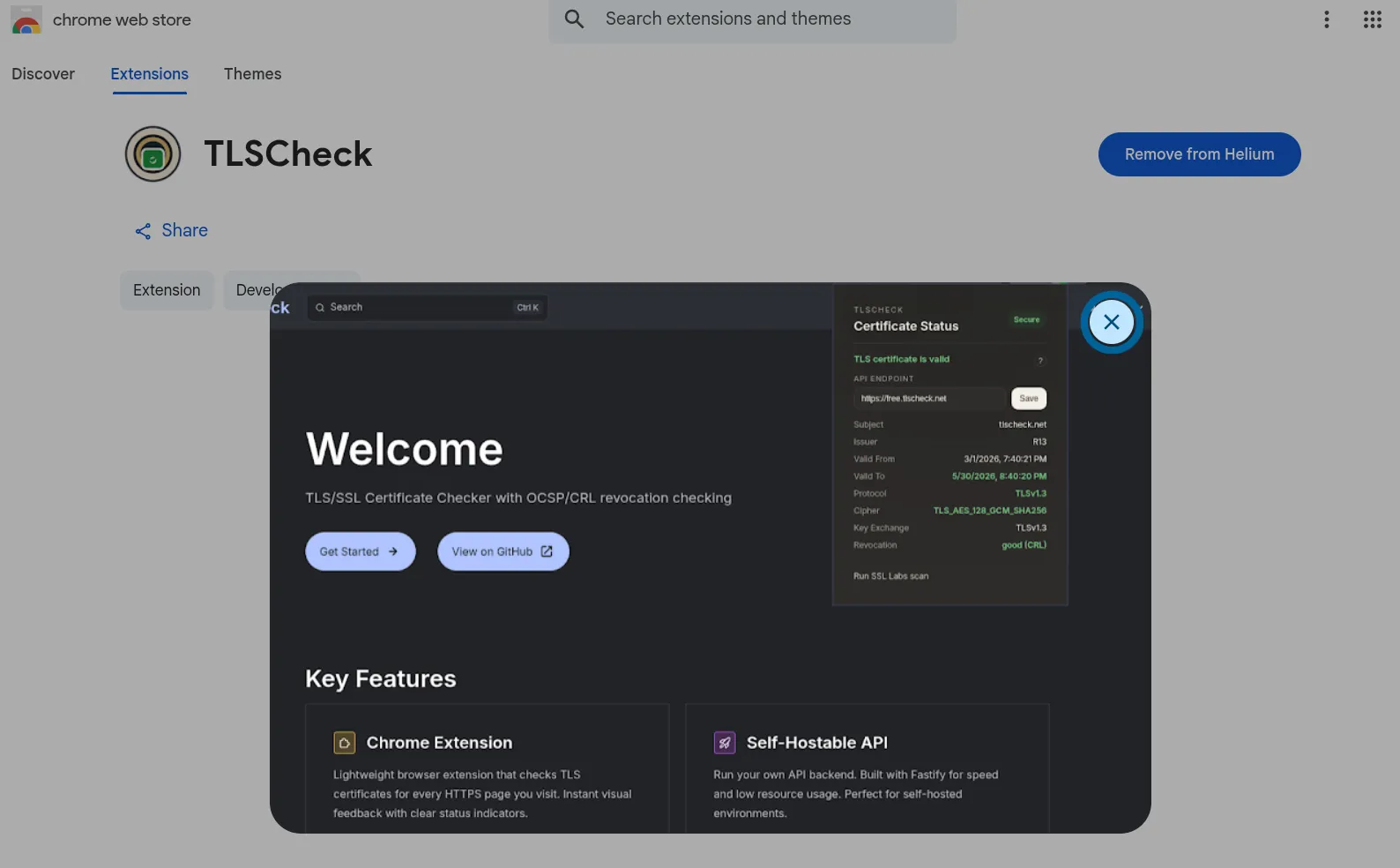Click the Extension category chip
1400x868 pixels.
(x=167, y=290)
